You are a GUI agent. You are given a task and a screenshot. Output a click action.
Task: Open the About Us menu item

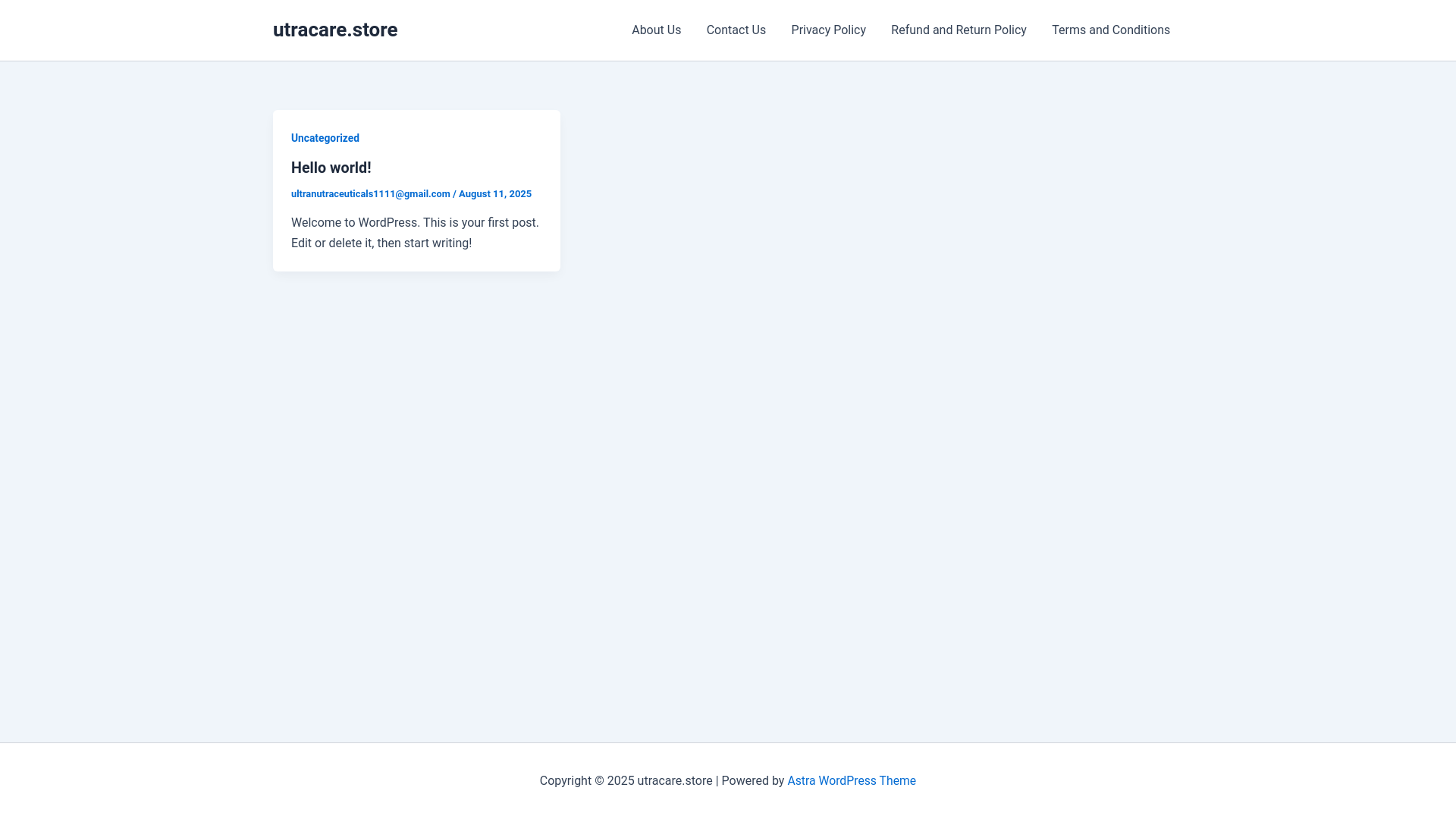click(656, 30)
